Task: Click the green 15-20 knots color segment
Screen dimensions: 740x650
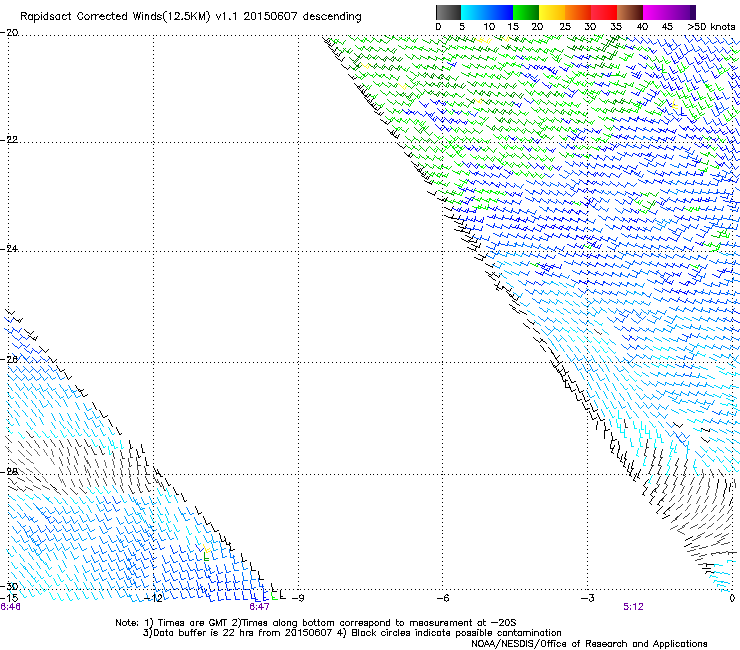Action: (526, 12)
